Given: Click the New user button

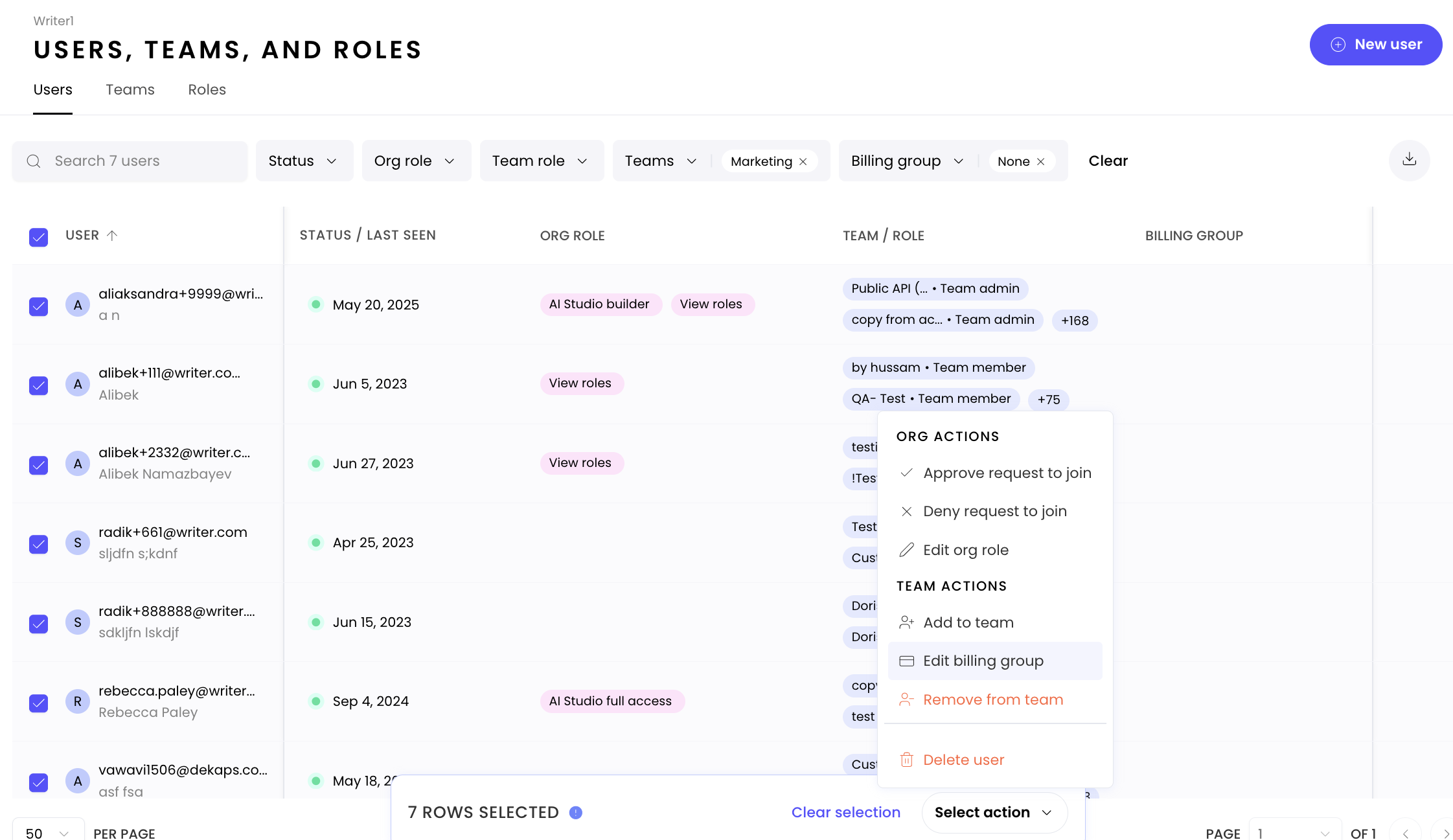Looking at the screenshot, I should click(x=1375, y=45).
